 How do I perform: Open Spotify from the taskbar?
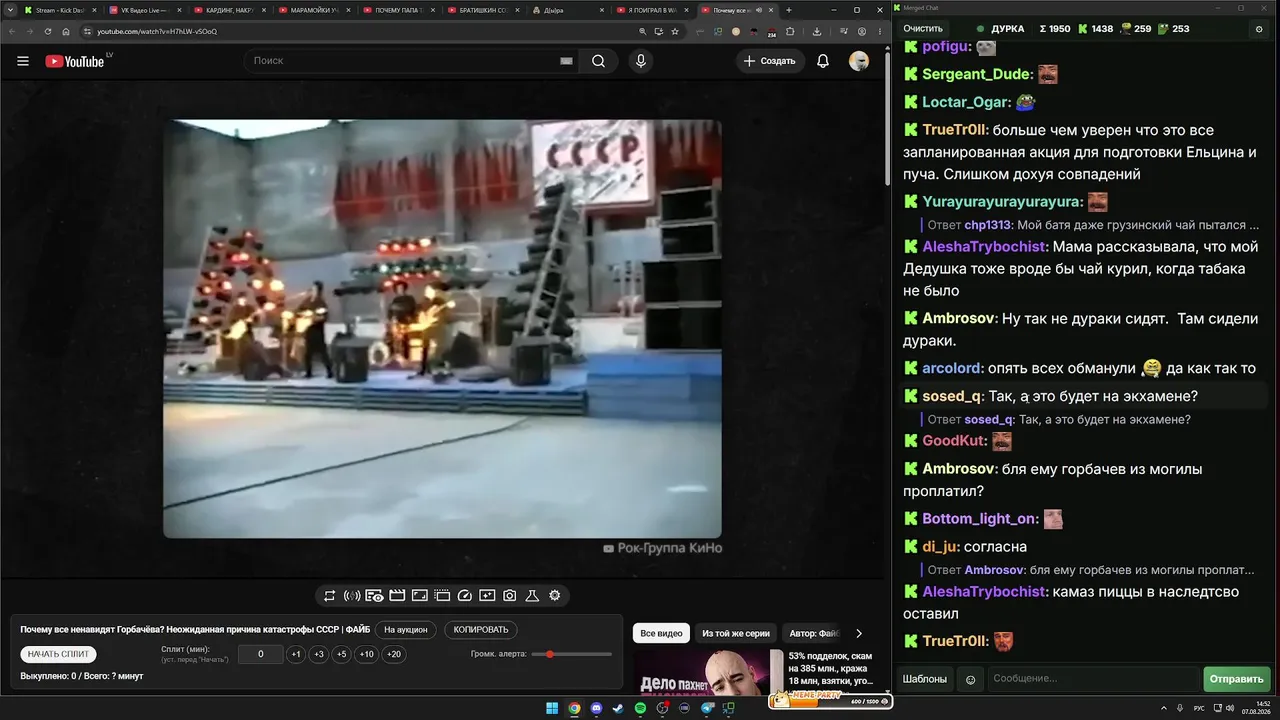point(640,708)
